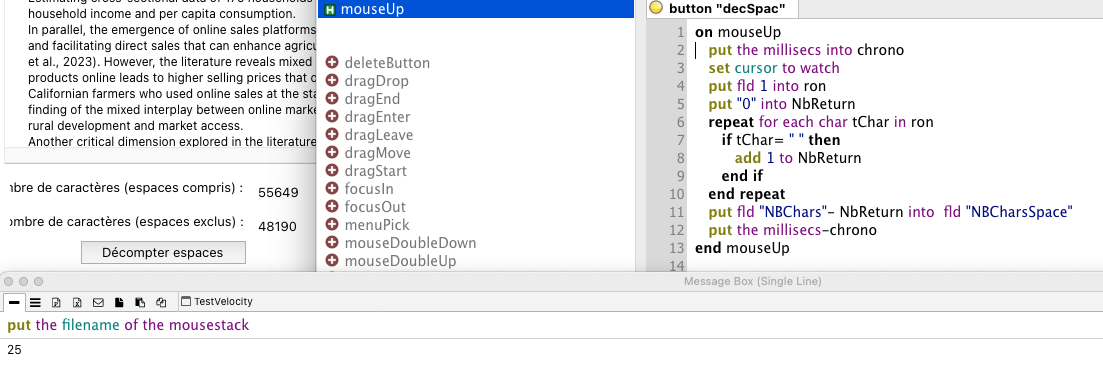
Task: Click yellow status dot on decSpac tab
Action: point(656,8)
